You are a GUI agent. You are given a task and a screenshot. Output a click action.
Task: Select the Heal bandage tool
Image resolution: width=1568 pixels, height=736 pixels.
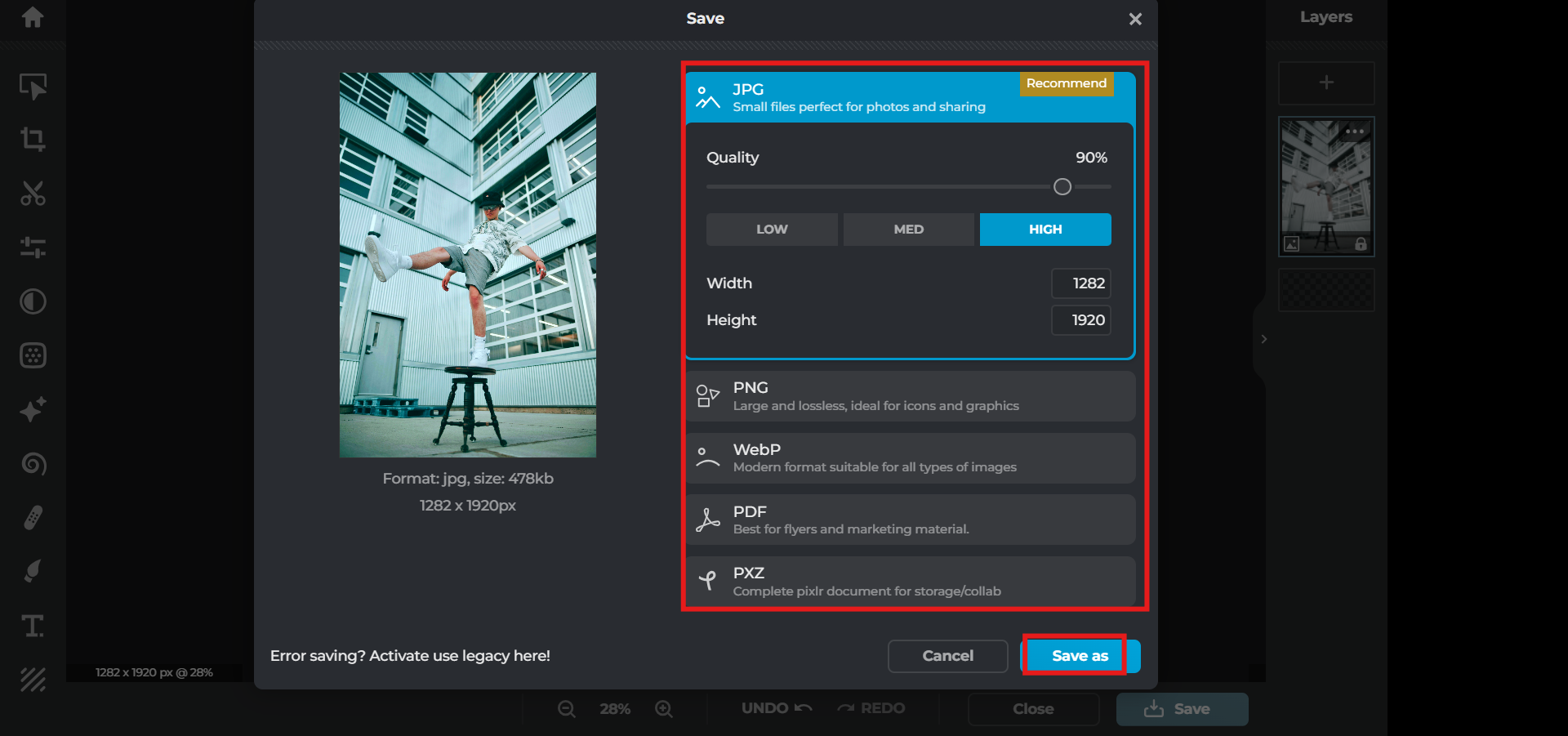coord(33,518)
